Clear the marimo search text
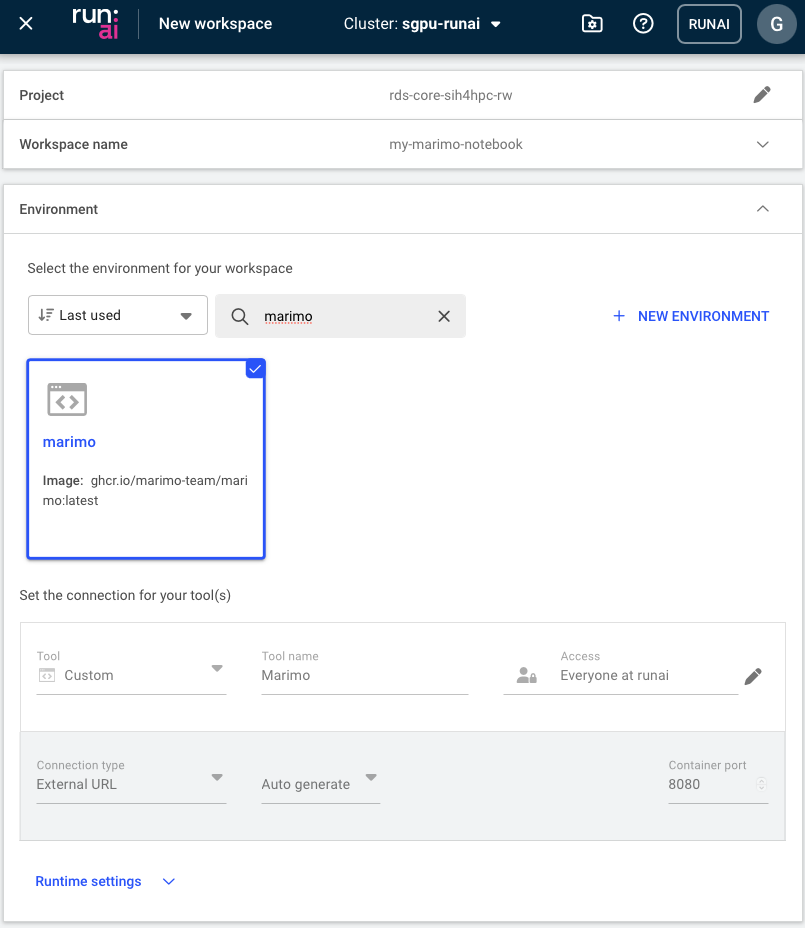 (x=444, y=316)
